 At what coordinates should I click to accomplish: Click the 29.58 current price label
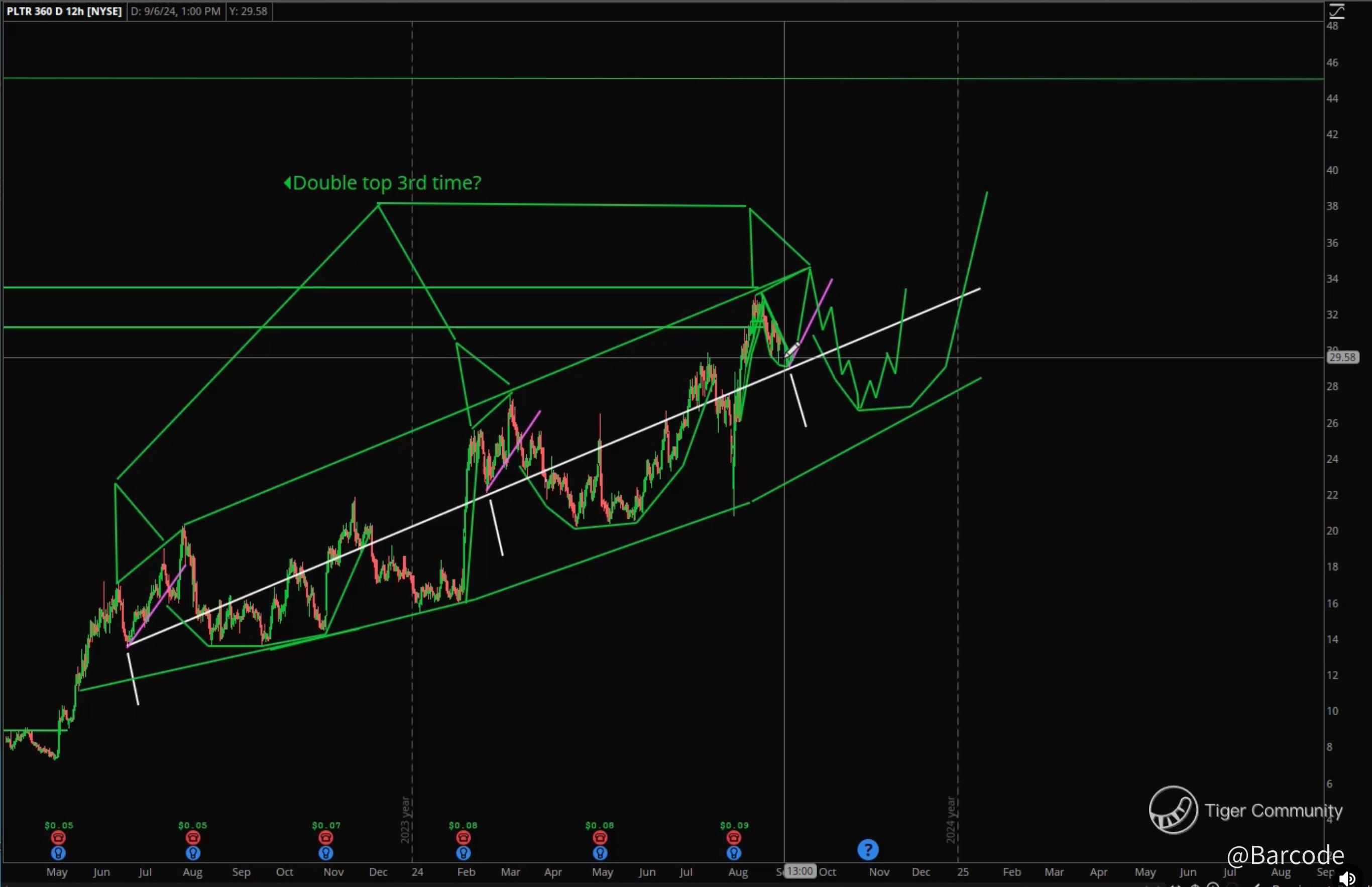(x=1343, y=358)
